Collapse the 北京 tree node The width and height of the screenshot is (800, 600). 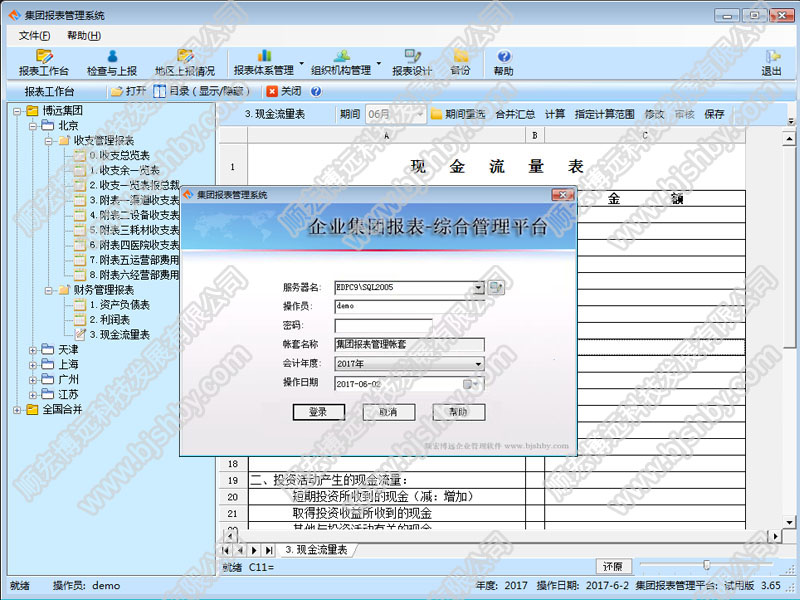click(33, 126)
